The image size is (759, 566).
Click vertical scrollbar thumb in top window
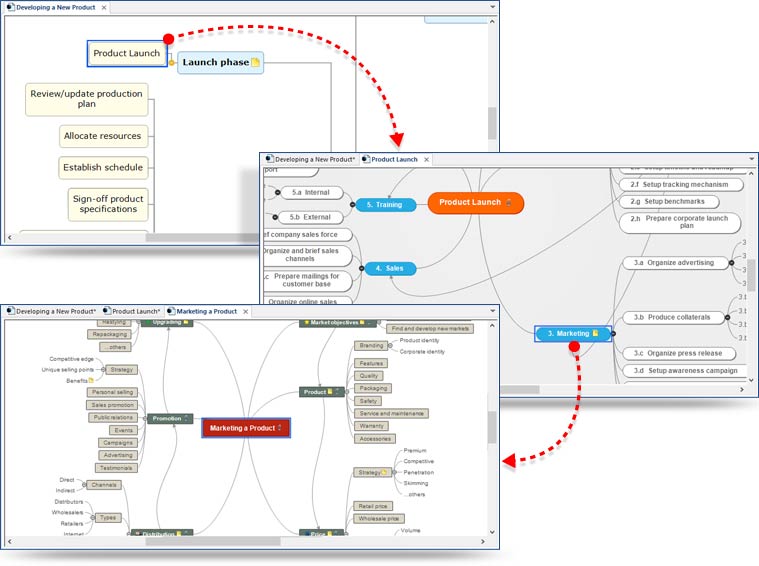click(x=492, y=123)
